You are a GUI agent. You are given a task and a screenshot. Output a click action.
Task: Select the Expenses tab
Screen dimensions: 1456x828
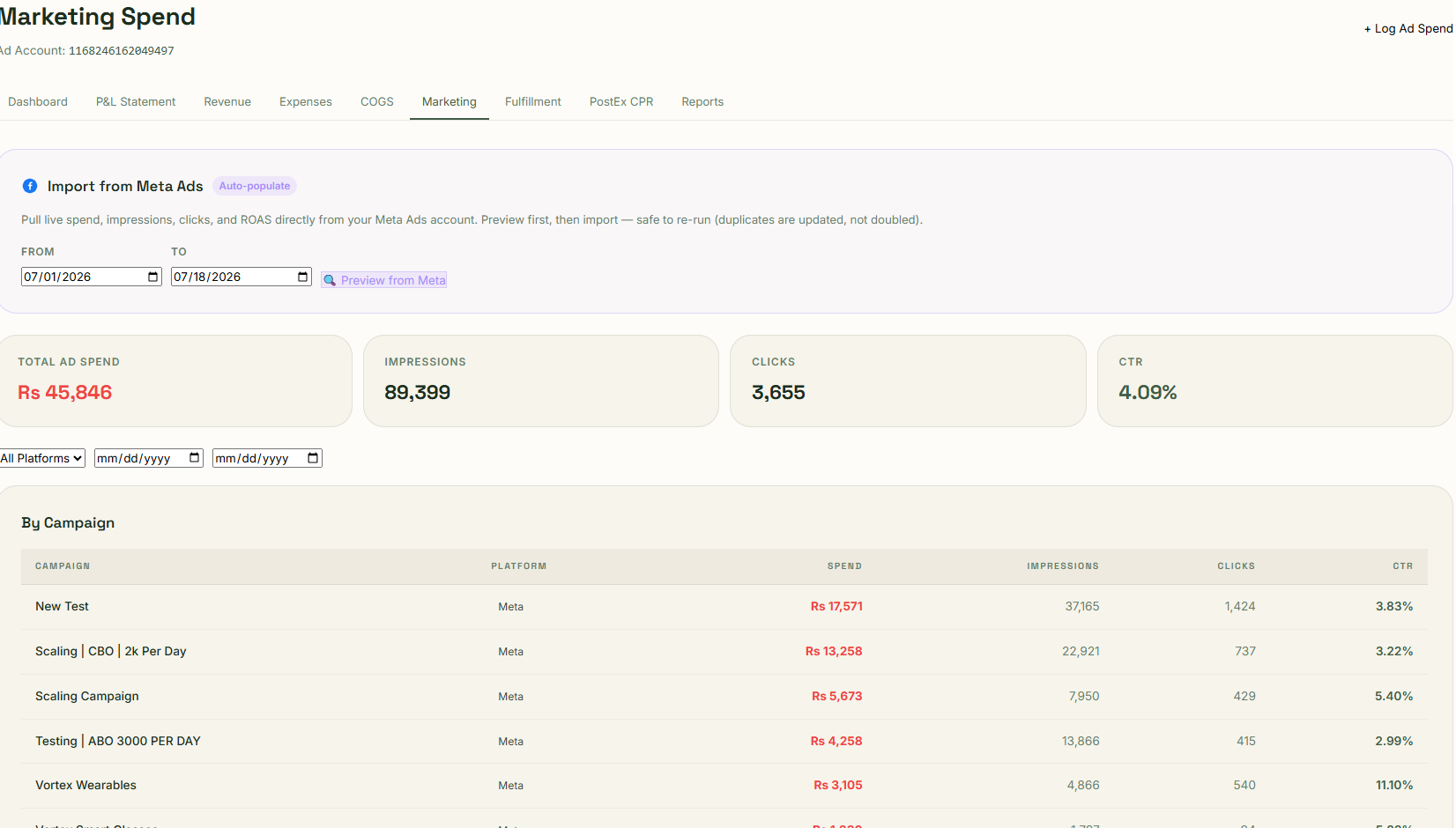pos(306,102)
